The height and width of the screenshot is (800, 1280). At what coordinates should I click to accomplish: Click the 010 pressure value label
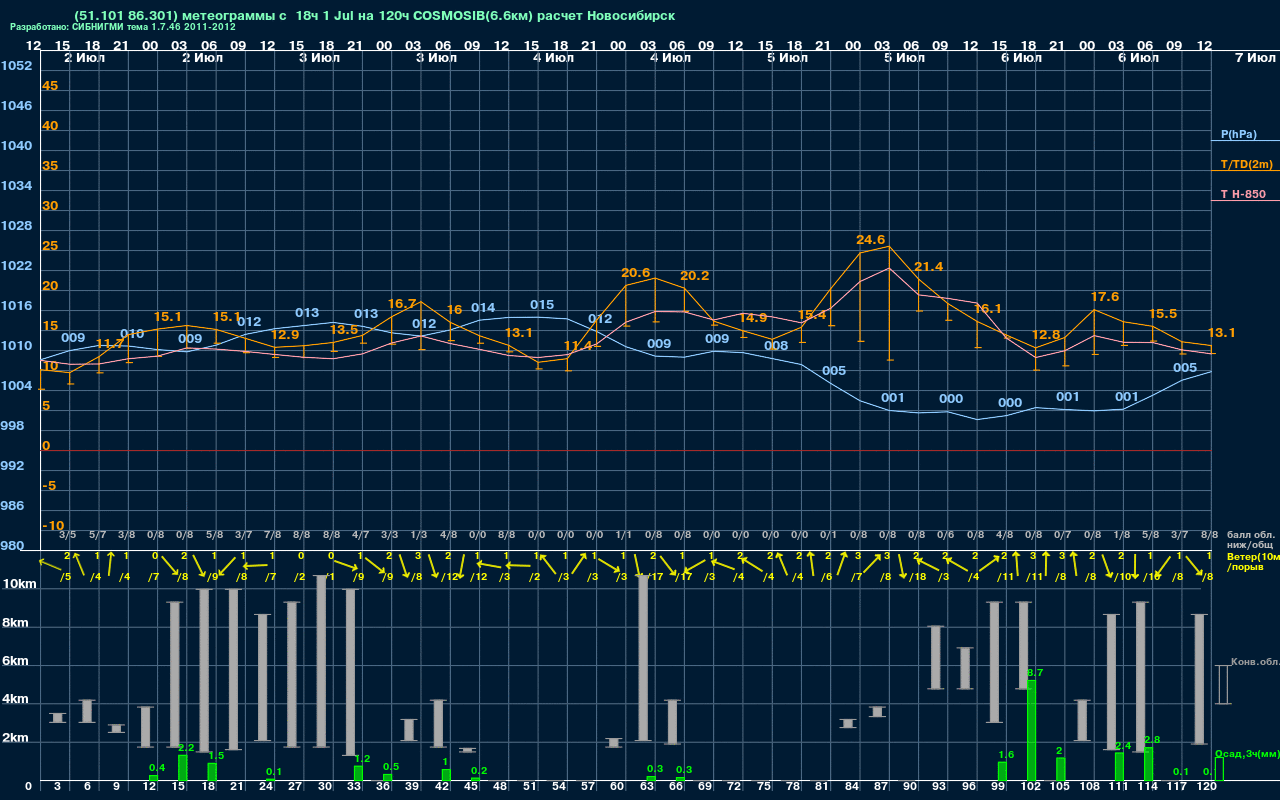(132, 334)
